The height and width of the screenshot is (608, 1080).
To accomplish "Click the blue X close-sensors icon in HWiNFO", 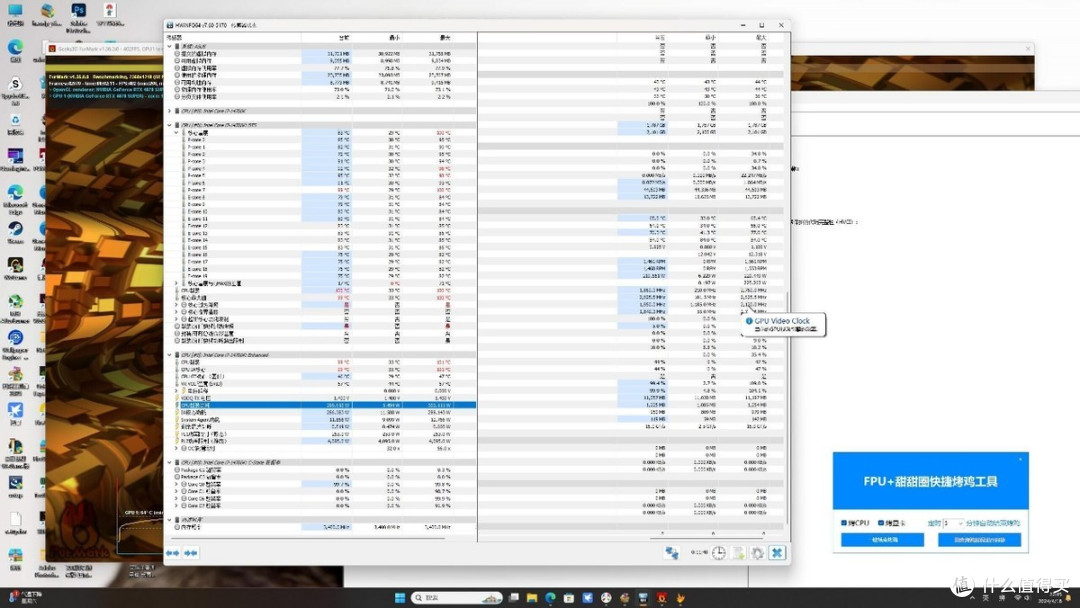I will (x=777, y=553).
